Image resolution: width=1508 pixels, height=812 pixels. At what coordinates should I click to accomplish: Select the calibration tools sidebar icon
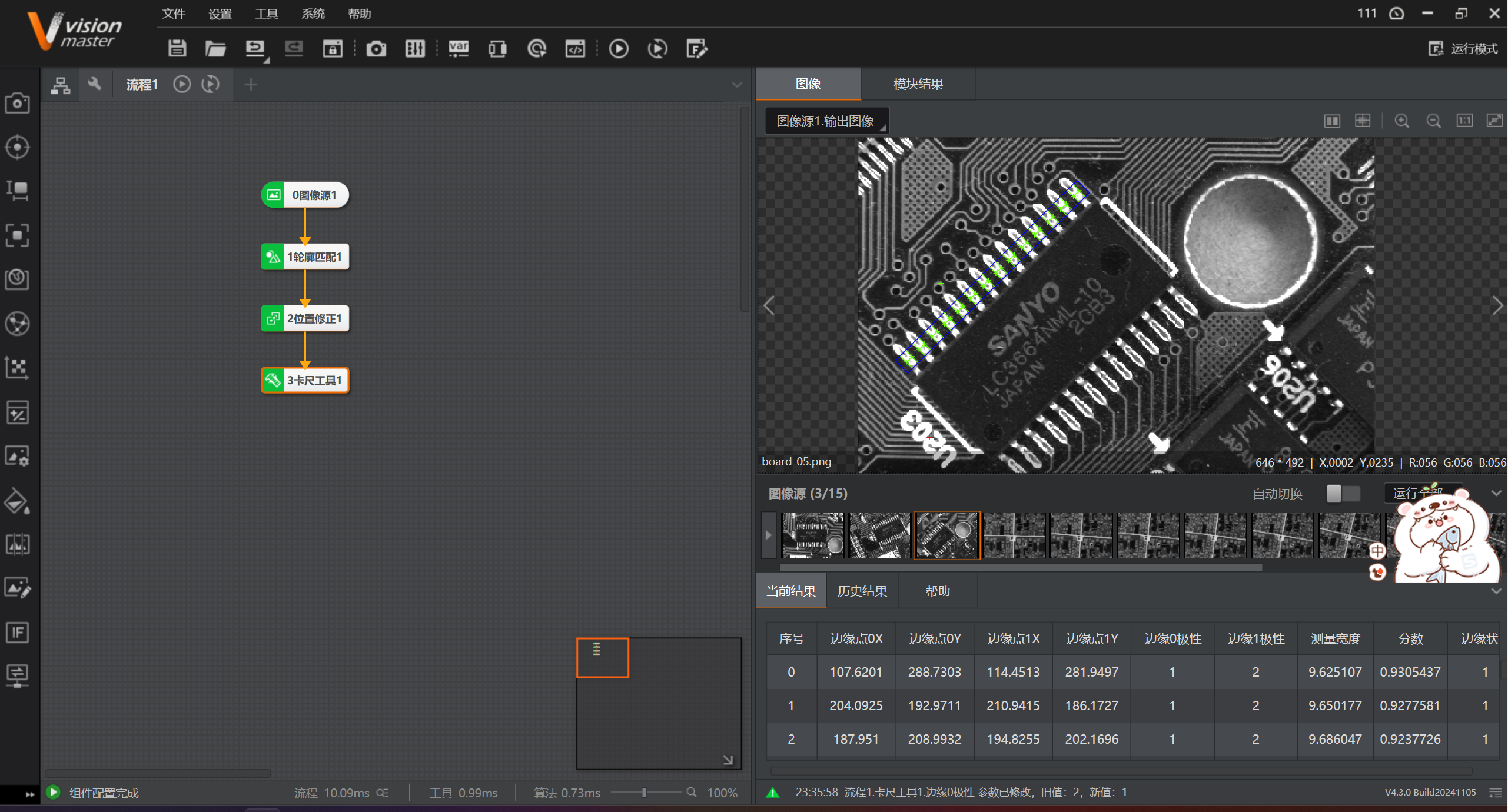coord(17,368)
